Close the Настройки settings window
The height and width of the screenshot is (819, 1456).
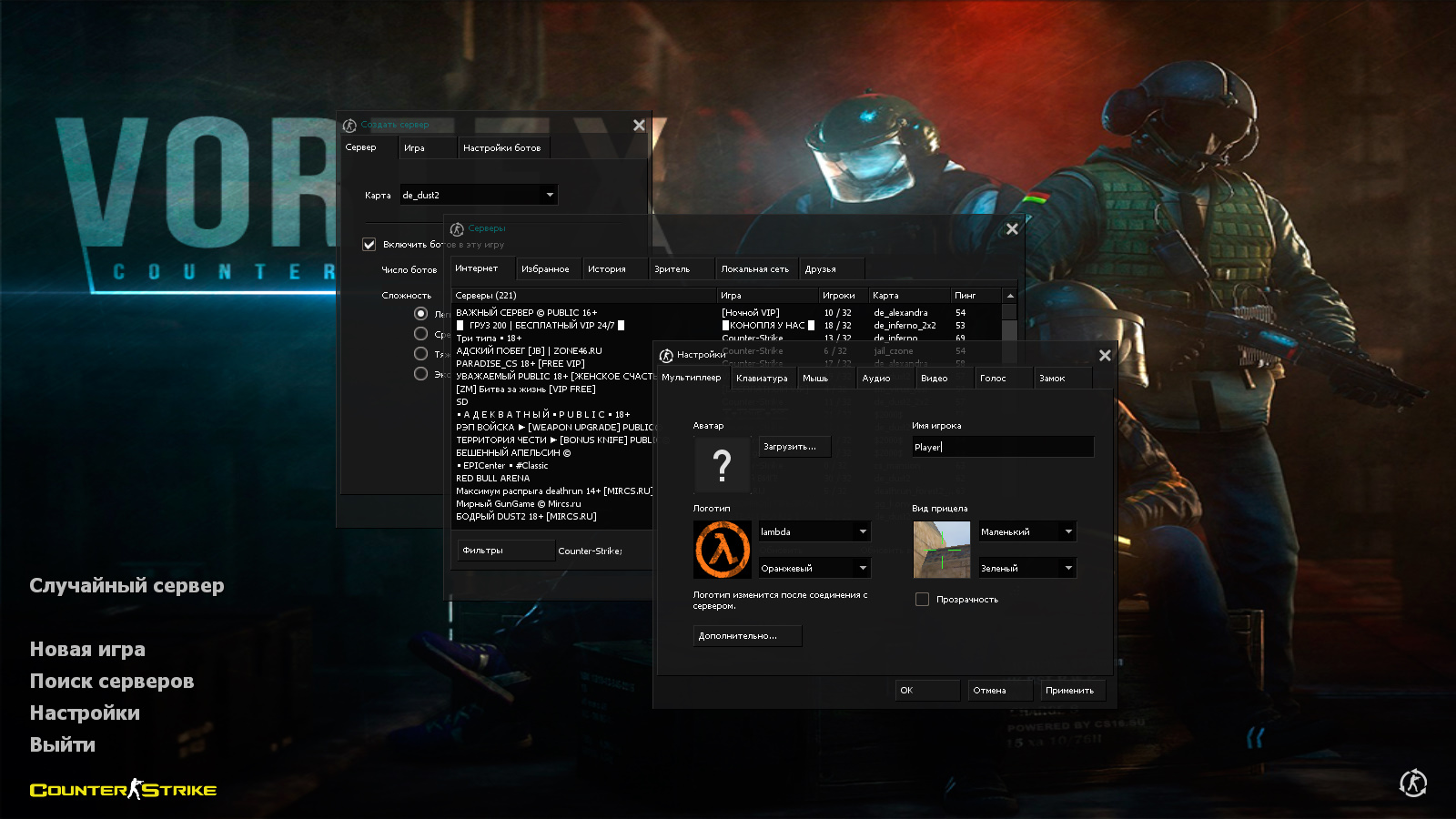click(1105, 356)
